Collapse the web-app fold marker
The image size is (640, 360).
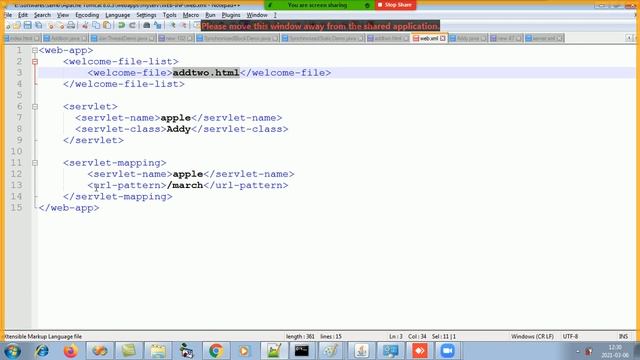[x=35, y=50]
